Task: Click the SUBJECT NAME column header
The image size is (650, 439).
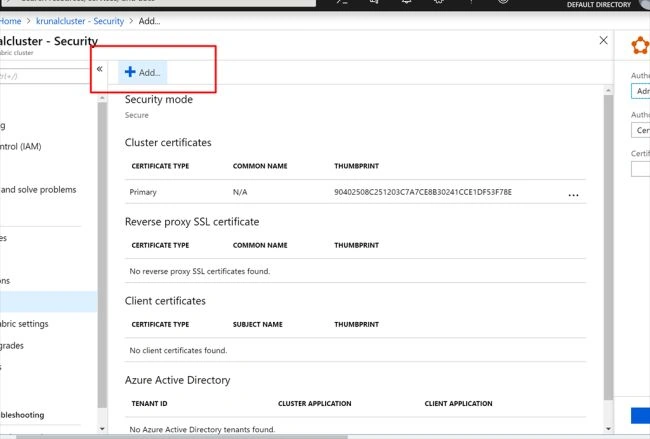Action: coord(257,324)
